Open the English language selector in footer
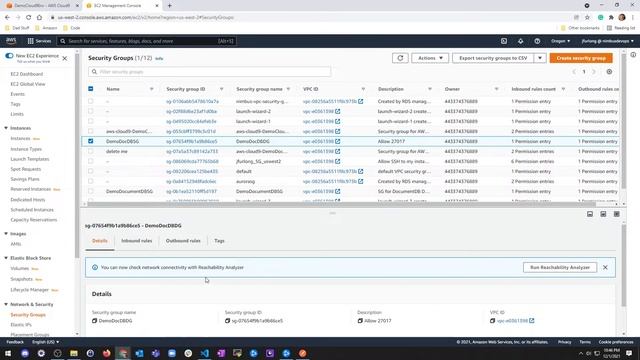Image resolution: width=640 pixels, height=360 pixels. click(46, 342)
